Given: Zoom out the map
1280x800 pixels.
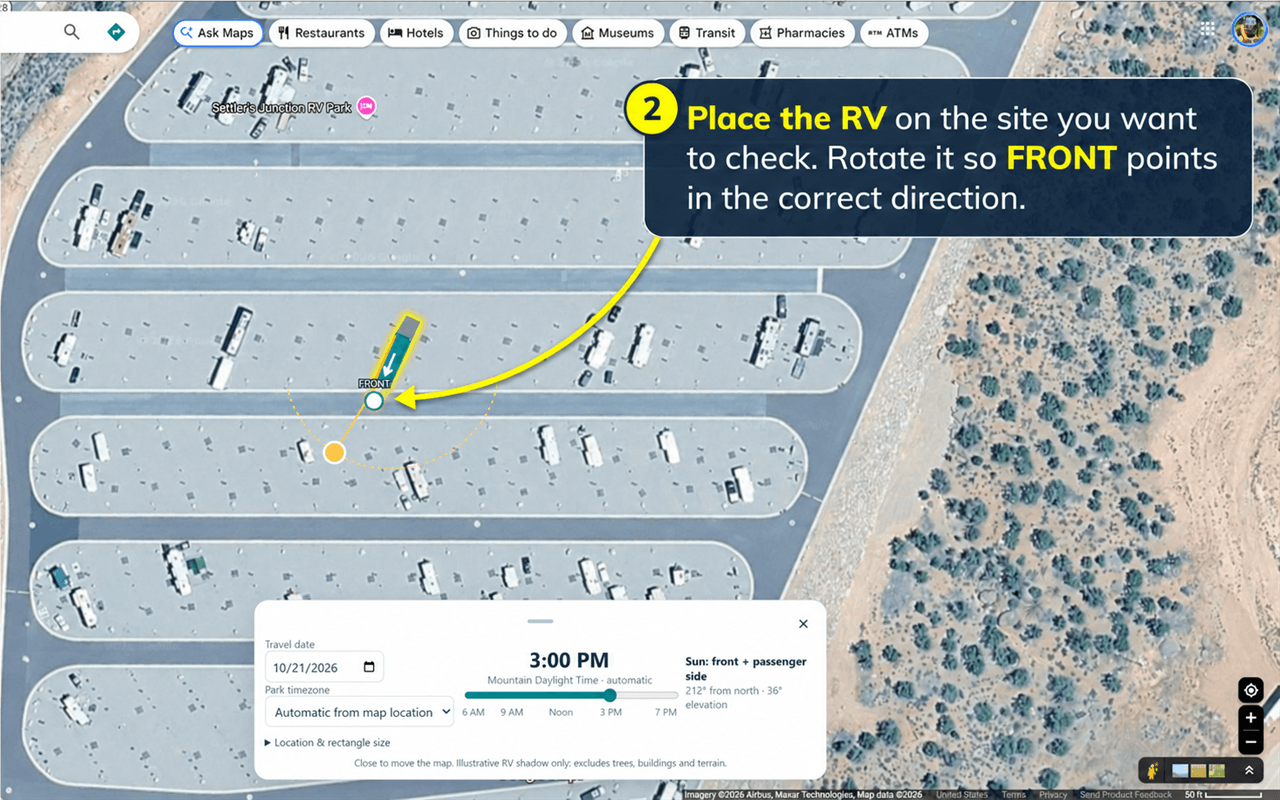Looking at the screenshot, I should 1251,743.
